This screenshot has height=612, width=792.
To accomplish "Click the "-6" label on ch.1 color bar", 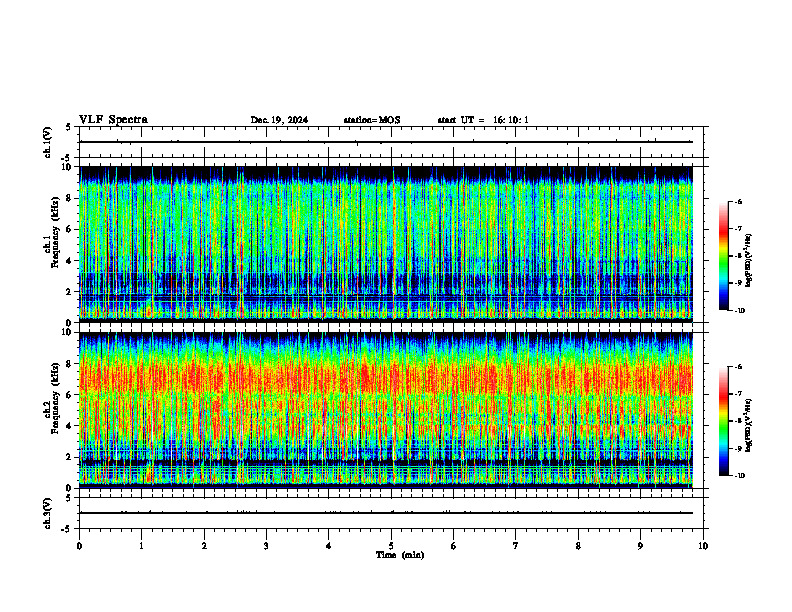I will point(738,201).
